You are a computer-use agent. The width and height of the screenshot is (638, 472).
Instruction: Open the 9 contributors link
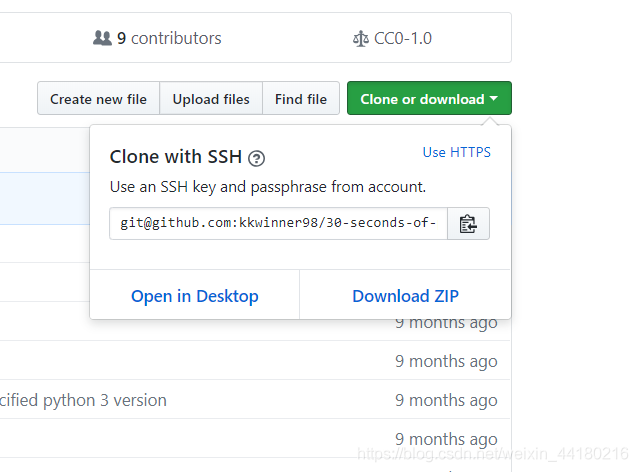tap(157, 38)
